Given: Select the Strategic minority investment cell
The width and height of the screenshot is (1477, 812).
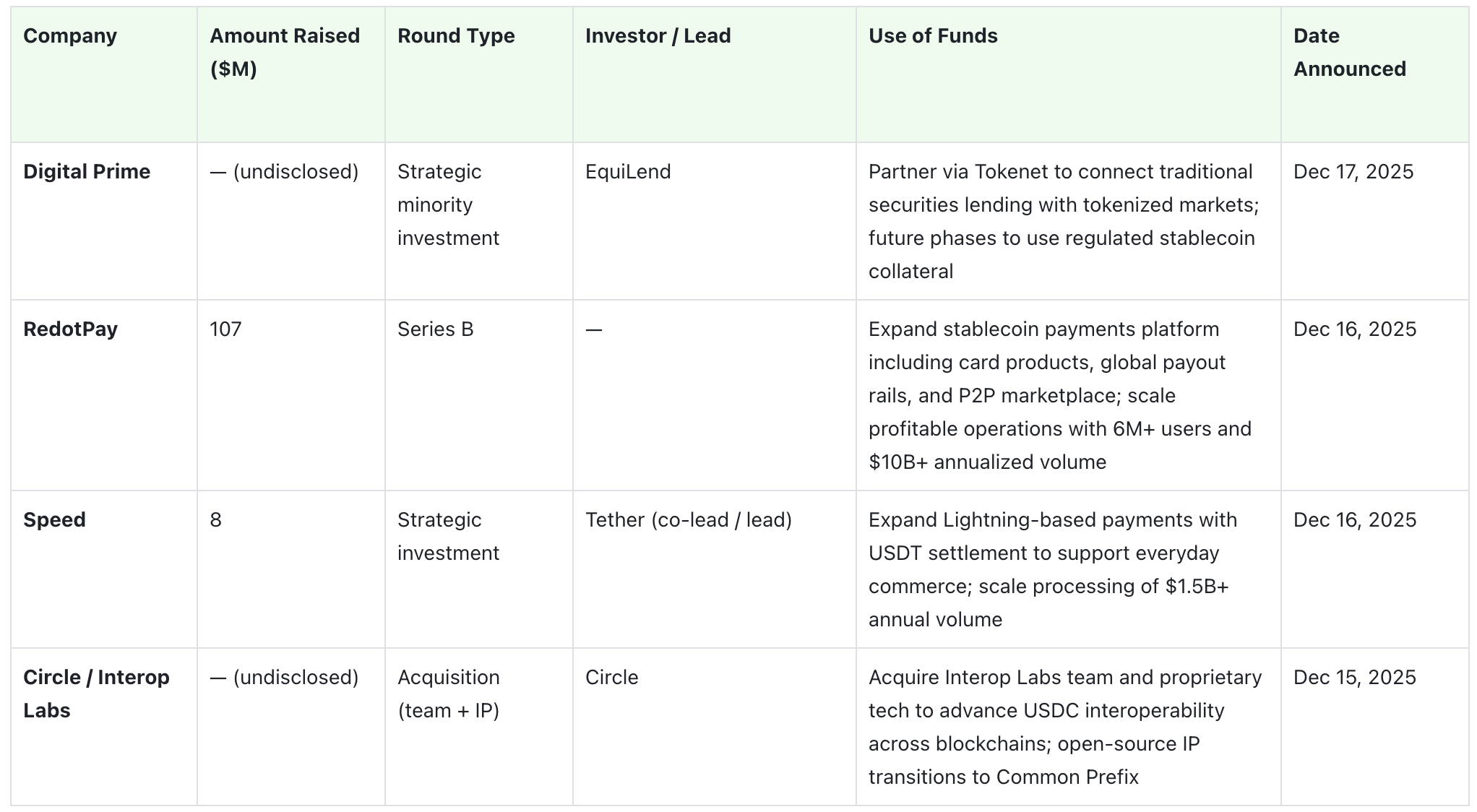Looking at the screenshot, I should pos(448,205).
